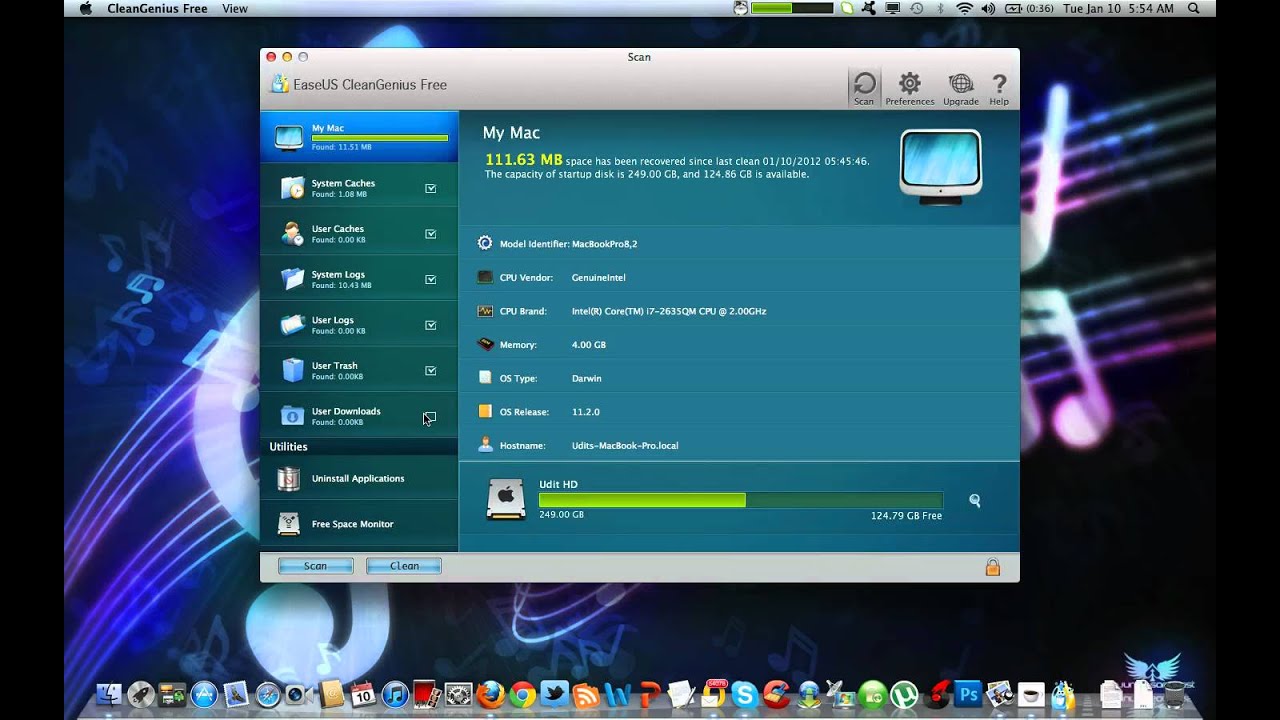Image resolution: width=1280 pixels, height=720 pixels.
Task: Click the orange lock icon
Action: pyautogui.click(x=993, y=567)
